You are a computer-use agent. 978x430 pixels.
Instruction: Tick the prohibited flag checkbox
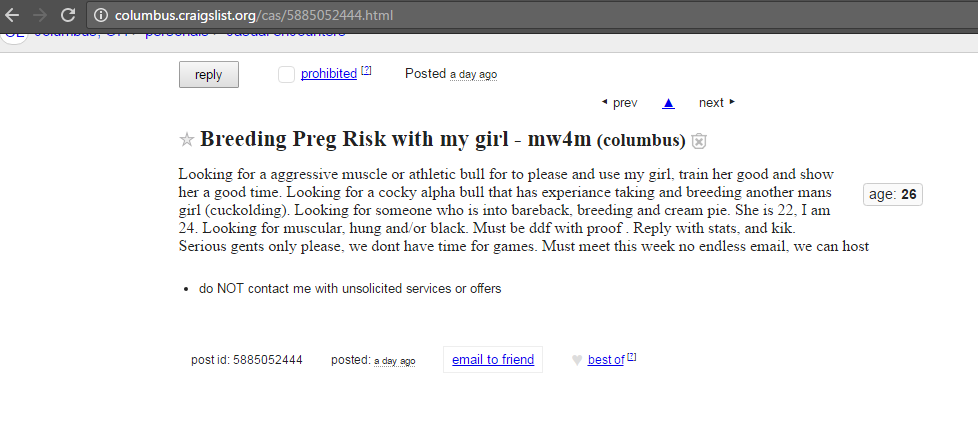[x=287, y=74]
